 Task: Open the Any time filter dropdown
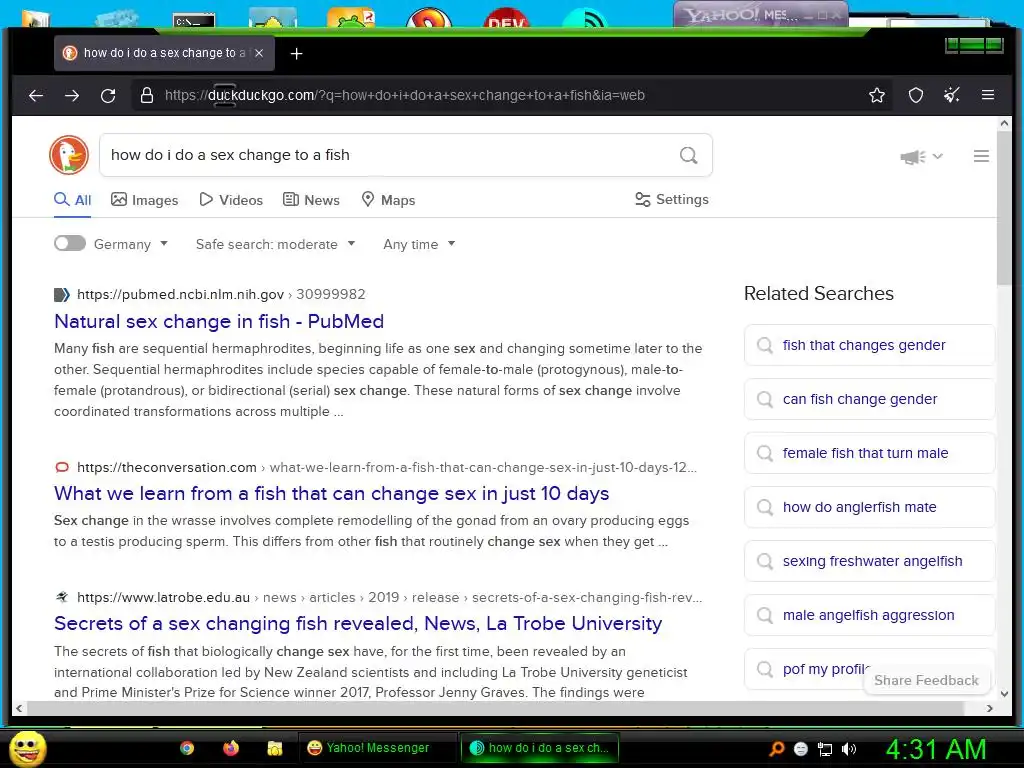419,244
